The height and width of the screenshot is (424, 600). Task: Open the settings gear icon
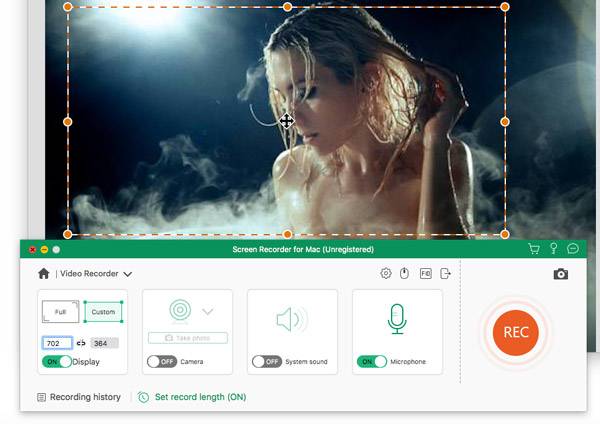tap(386, 273)
